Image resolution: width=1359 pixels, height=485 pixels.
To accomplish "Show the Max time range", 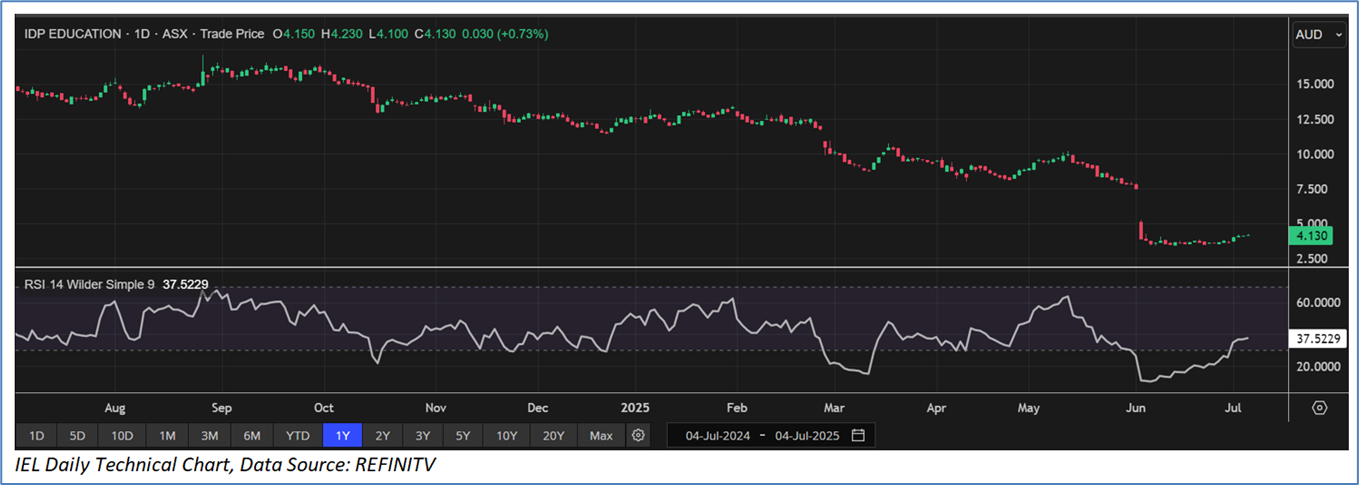I will click(601, 436).
